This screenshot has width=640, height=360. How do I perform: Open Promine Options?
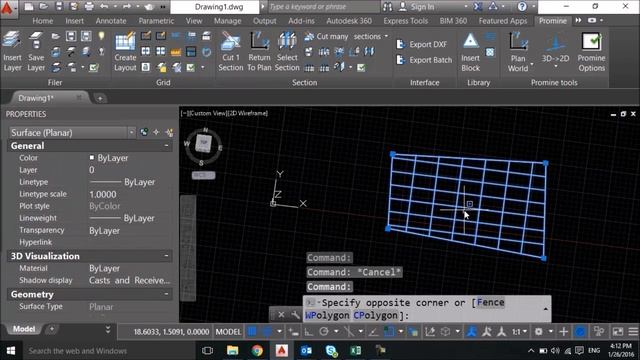point(591,51)
